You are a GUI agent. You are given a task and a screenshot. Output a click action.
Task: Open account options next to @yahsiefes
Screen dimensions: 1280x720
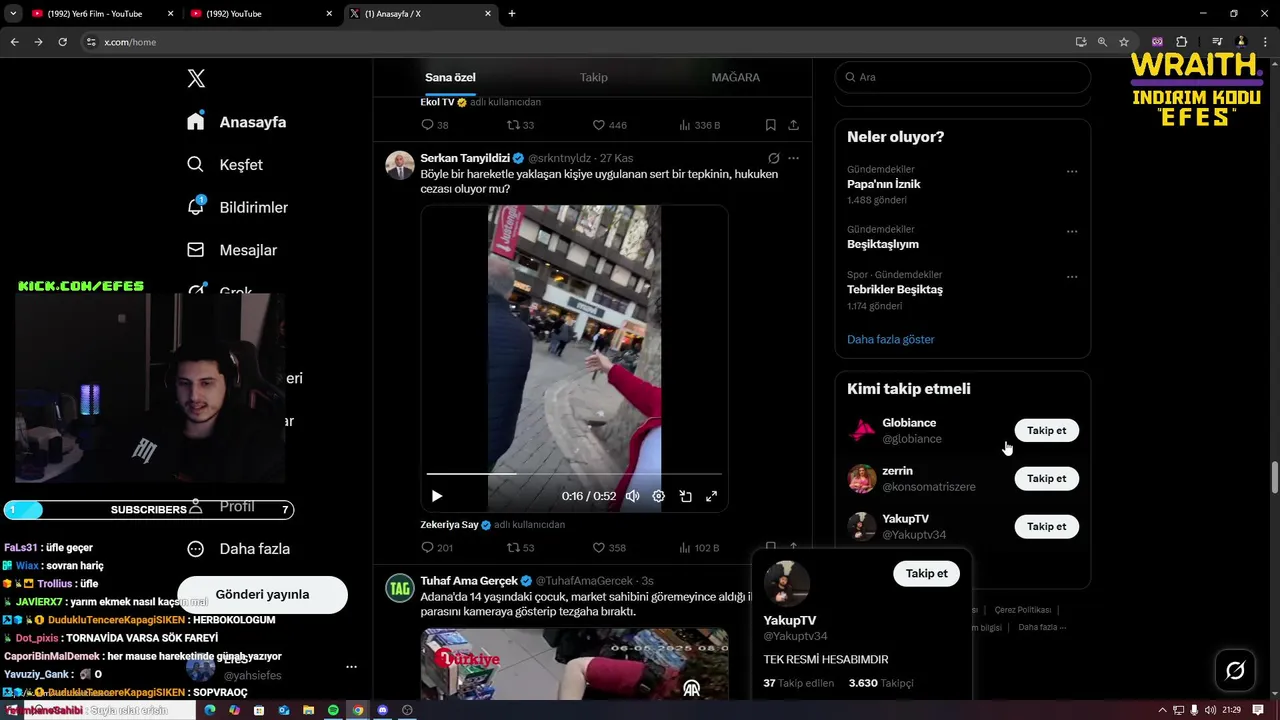(x=351, y=666)
